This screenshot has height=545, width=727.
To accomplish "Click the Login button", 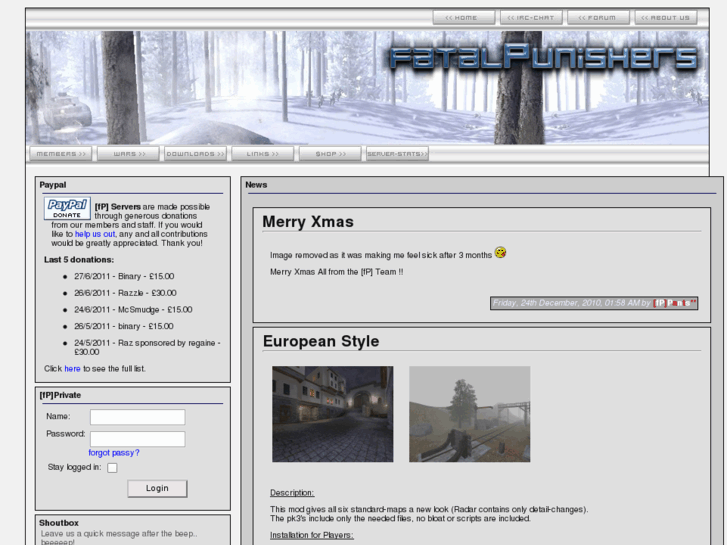I will [157, 488].
